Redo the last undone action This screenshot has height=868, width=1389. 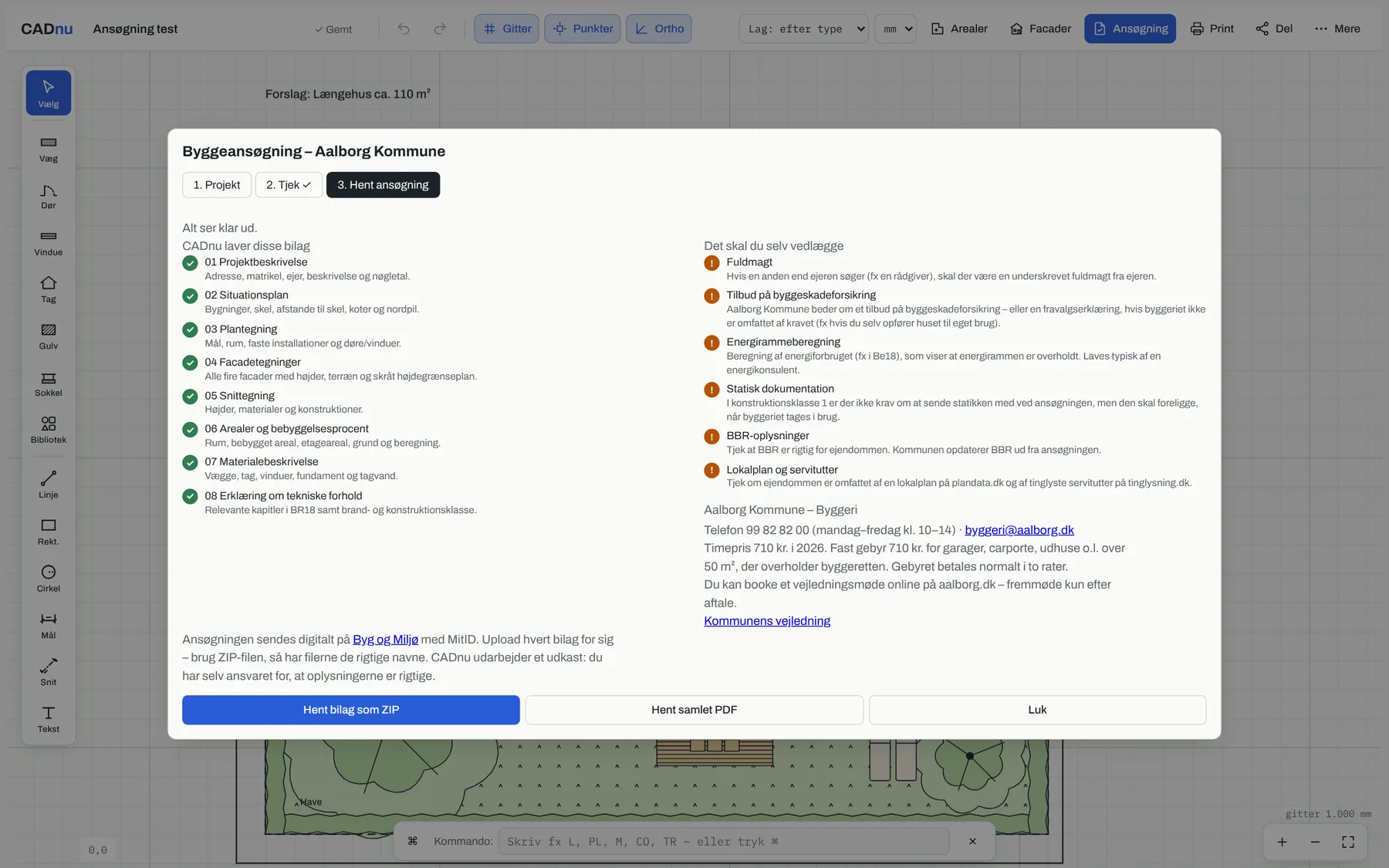point(440,29)
